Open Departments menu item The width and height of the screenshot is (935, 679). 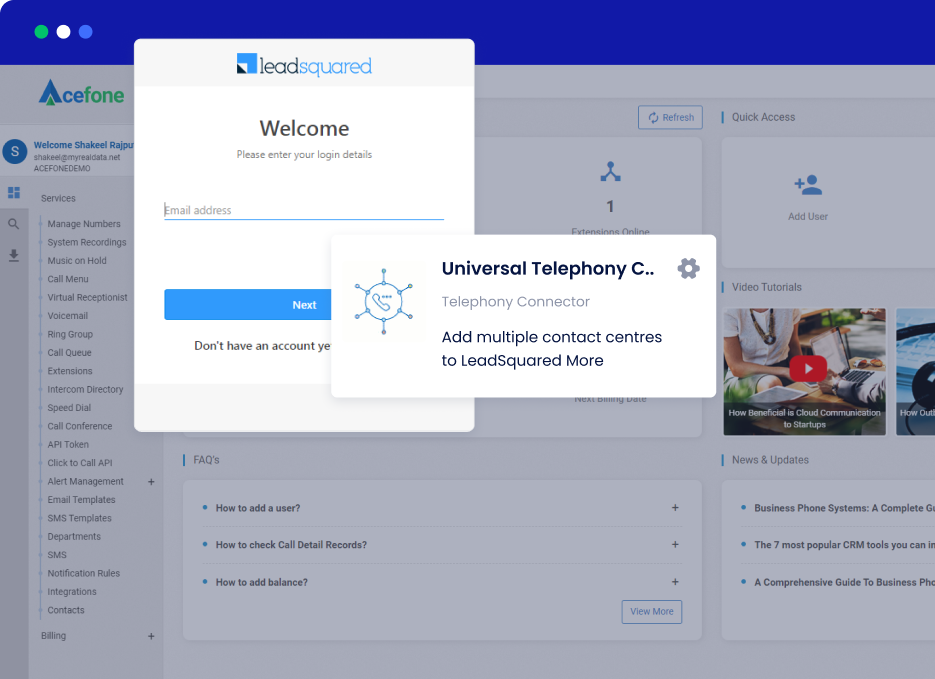(x=74, y=537)
